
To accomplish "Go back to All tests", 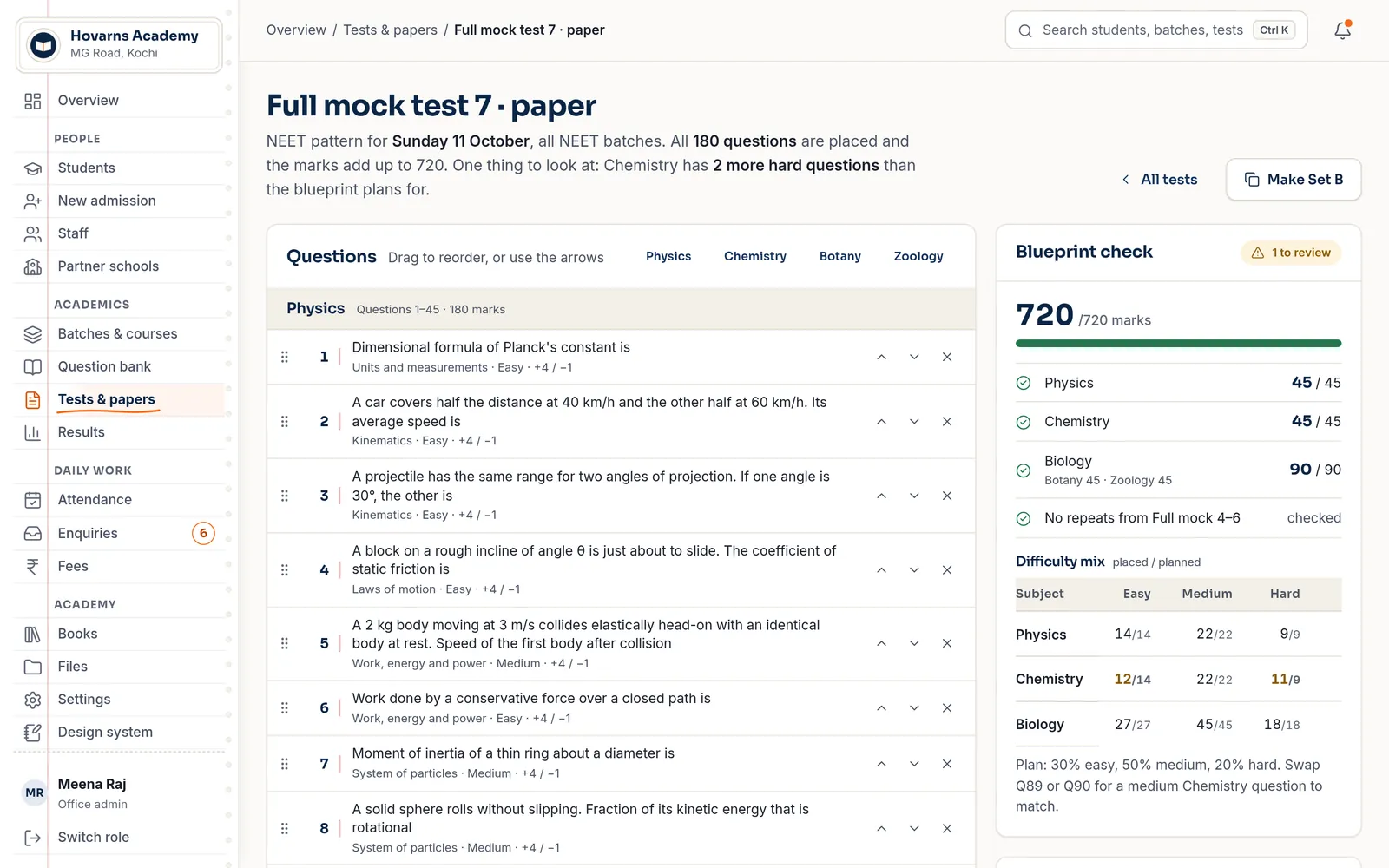I will pos(1159,180).
